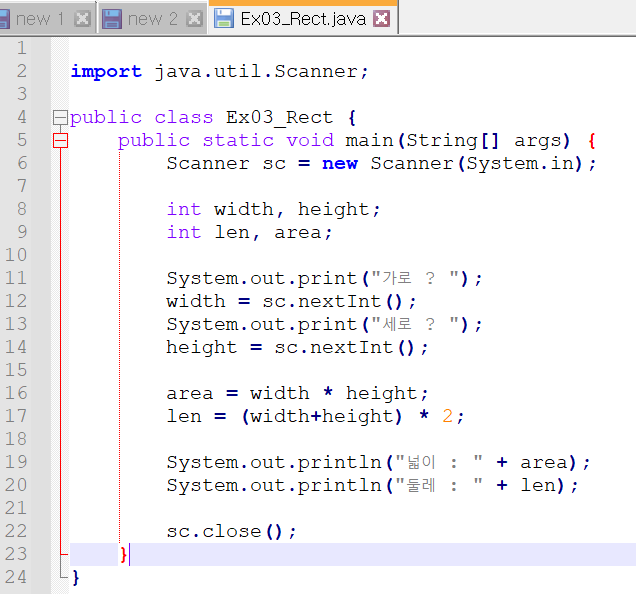This screenshot has height=594, width=636.
Task: Click the save icon on Ex03_Rect.java tab
Action: point(223,19)
